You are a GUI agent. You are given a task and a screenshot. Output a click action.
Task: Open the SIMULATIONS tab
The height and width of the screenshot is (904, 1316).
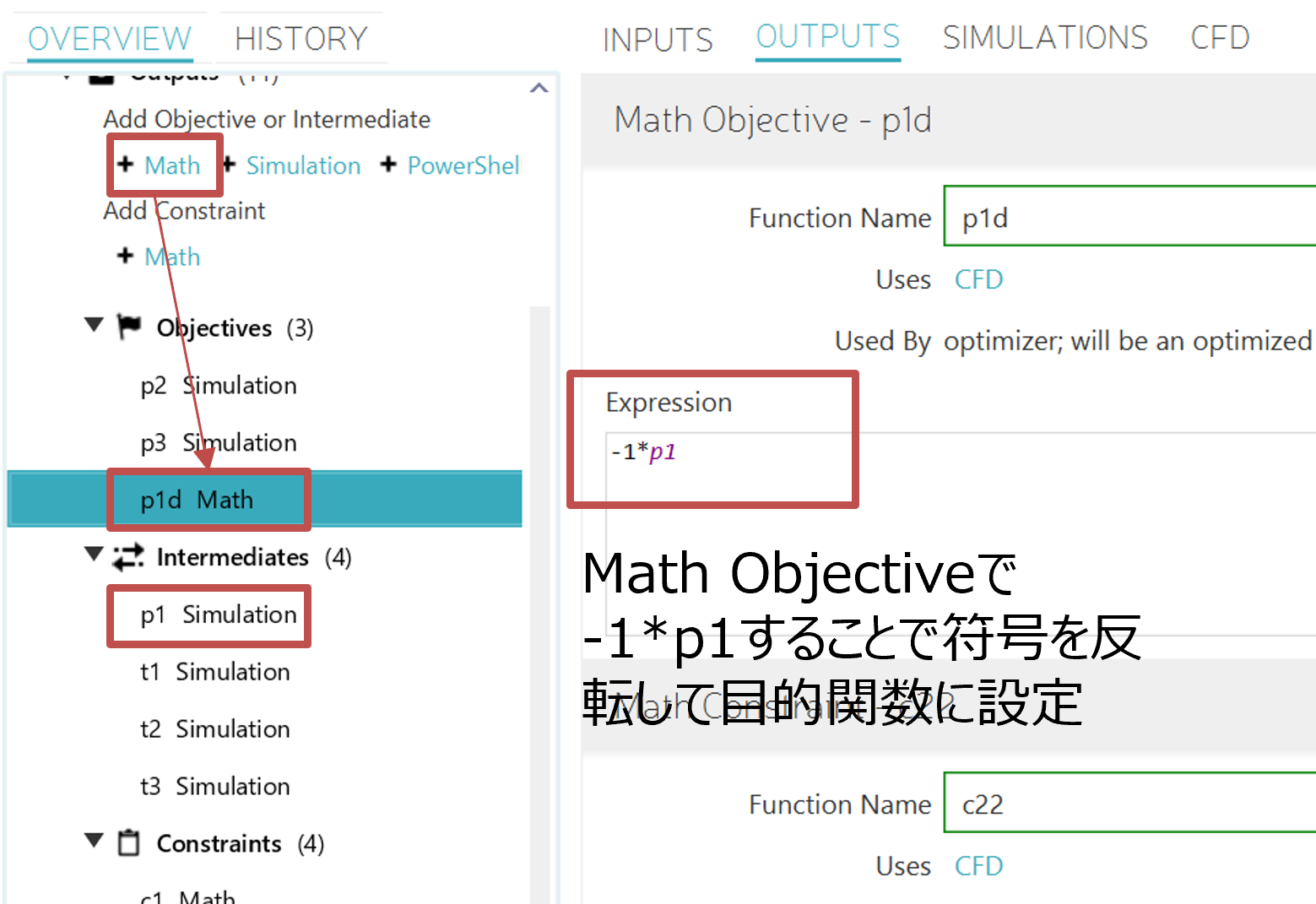tap(1044, 38)
